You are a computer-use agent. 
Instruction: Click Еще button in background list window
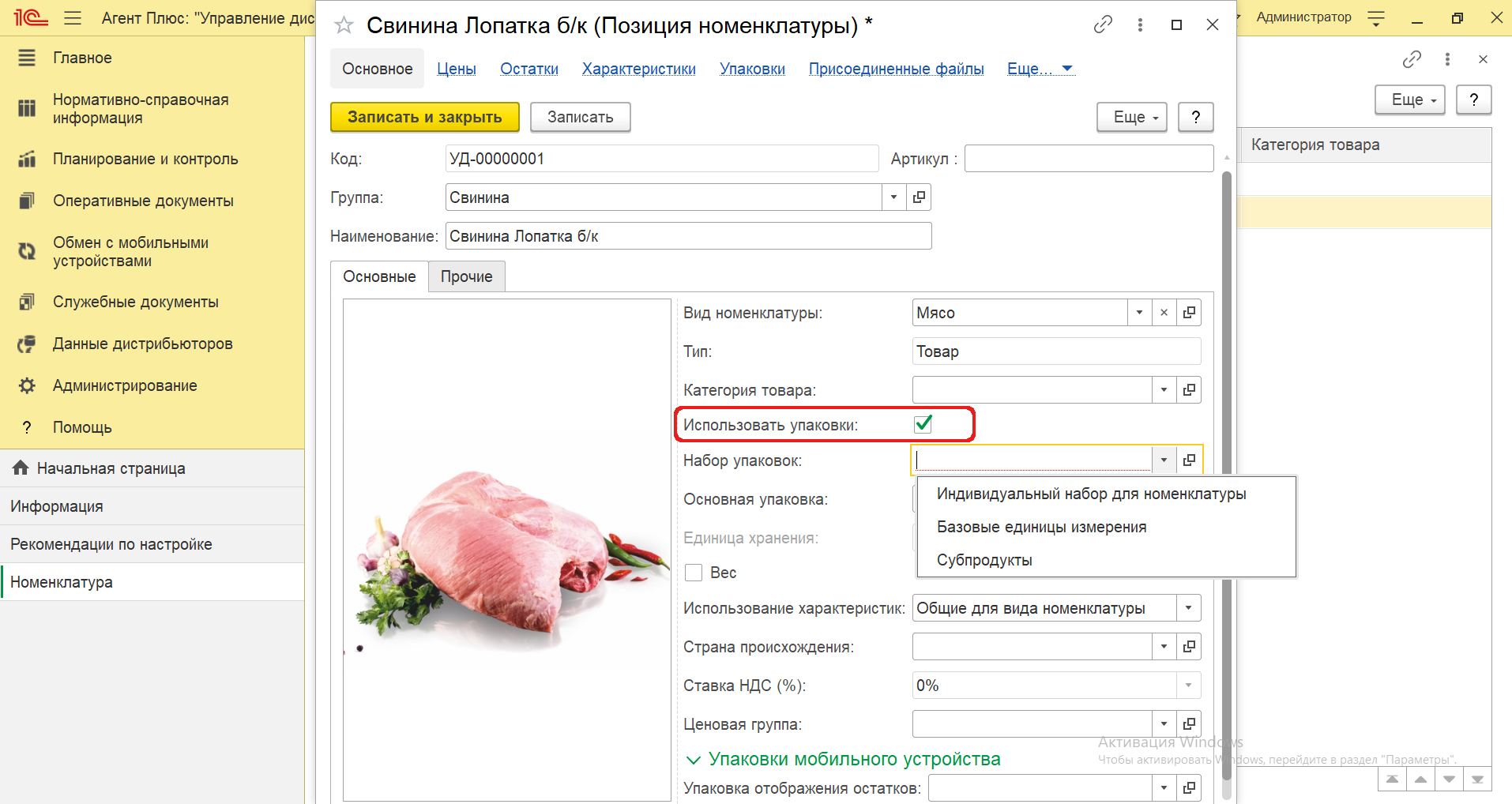1410,100
